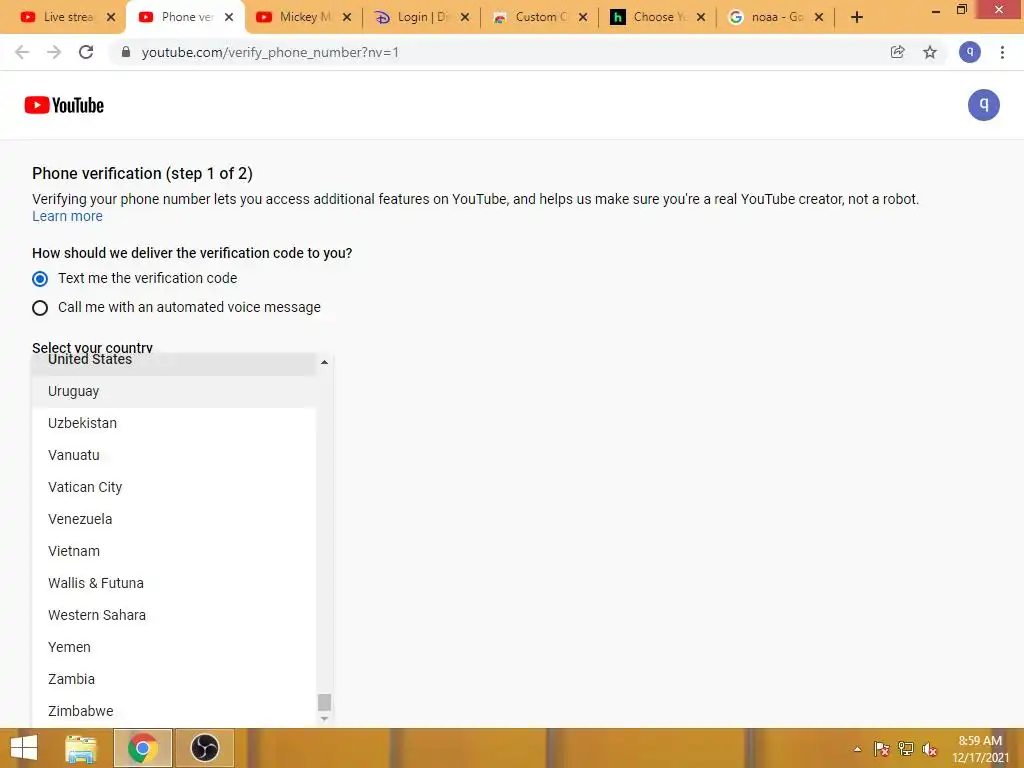1024x768 pixels.
Task: Open the Learn more link
Action: click(x=67, y=216)
